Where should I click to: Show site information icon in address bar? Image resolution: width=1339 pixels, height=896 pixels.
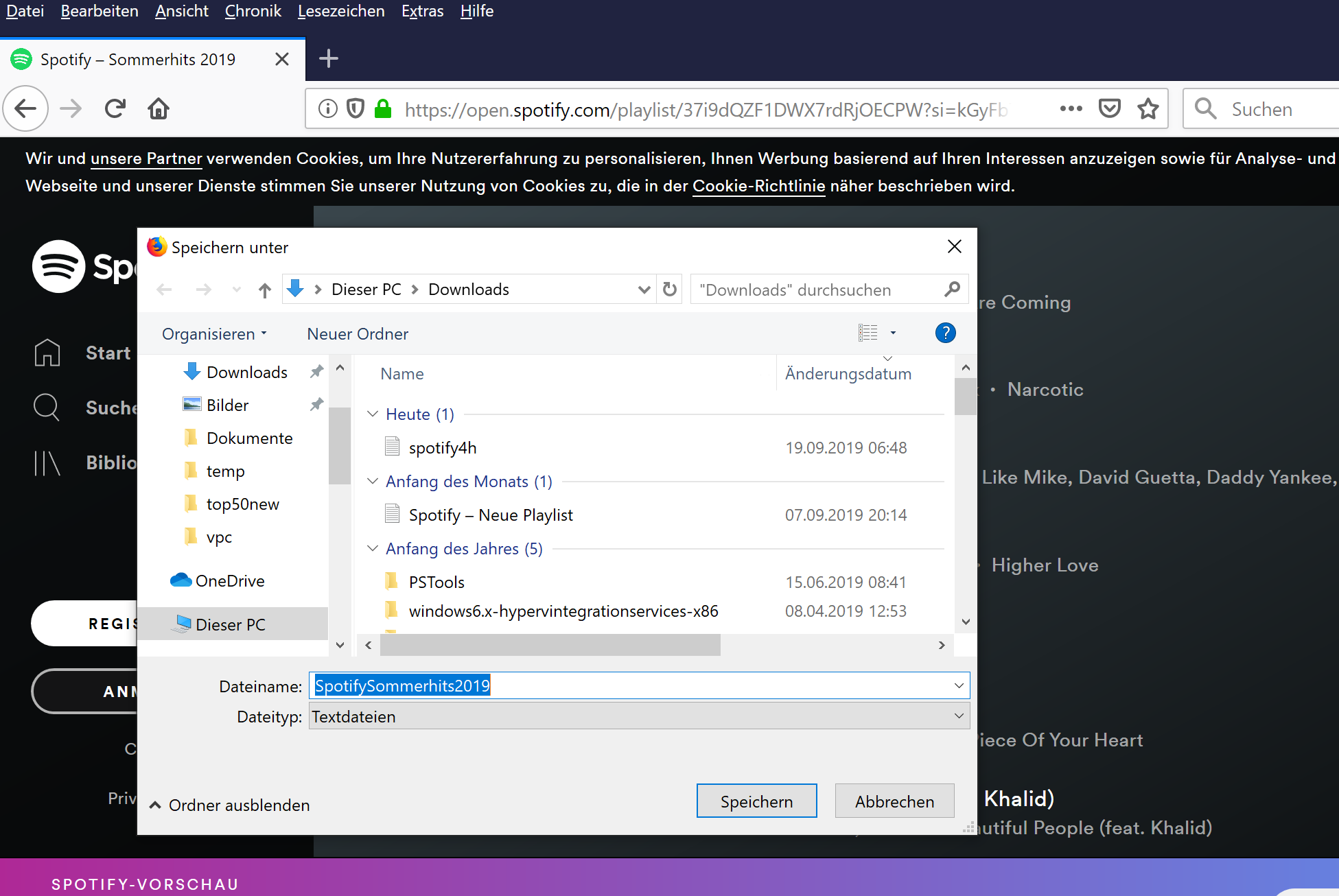pos(328,108)
